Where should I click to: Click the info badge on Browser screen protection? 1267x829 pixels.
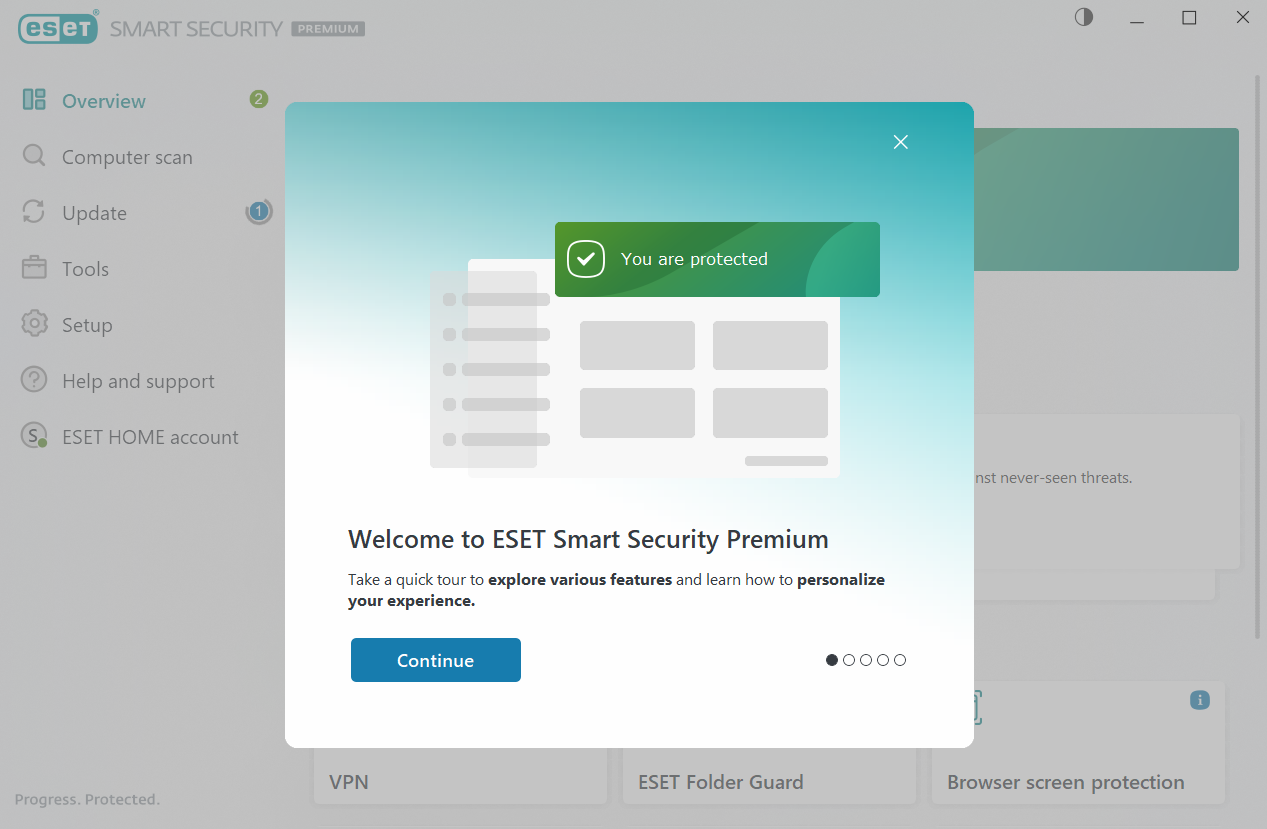click(x=1199, y=700)
